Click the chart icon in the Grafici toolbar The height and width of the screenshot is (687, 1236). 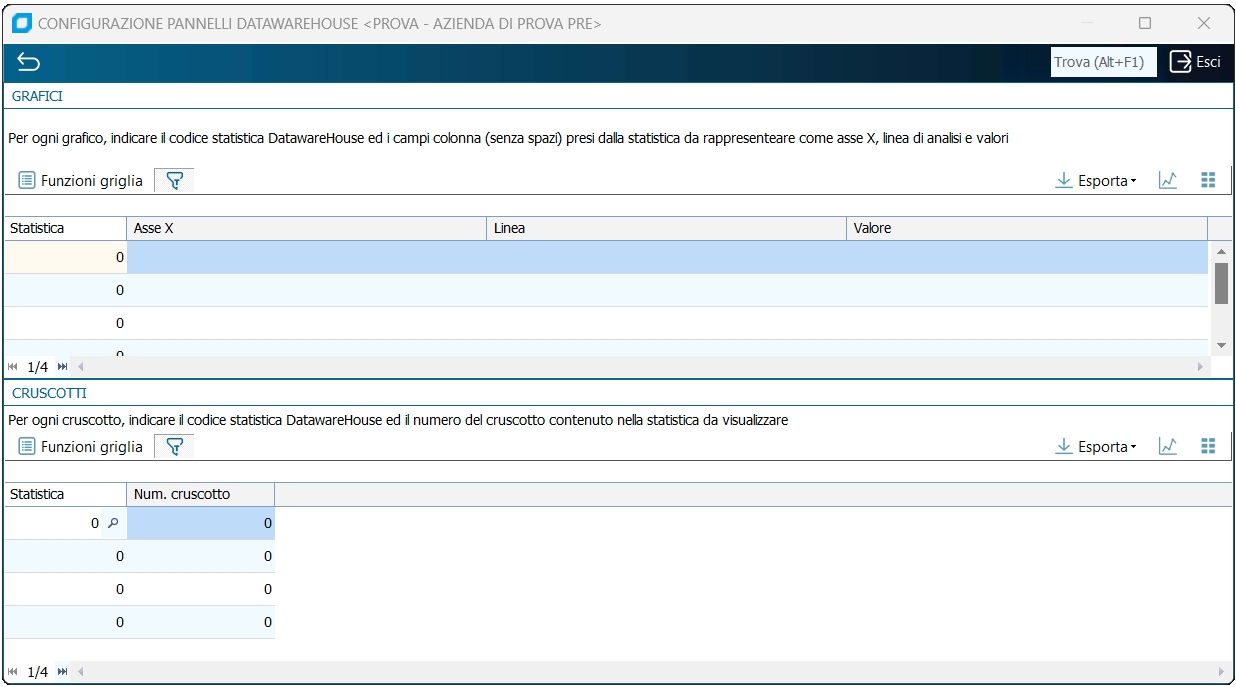(1167, 181)
